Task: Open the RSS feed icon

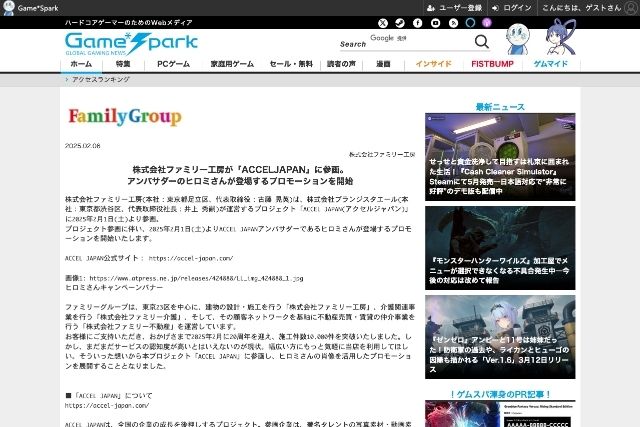Action: click(x=453, y=23)
